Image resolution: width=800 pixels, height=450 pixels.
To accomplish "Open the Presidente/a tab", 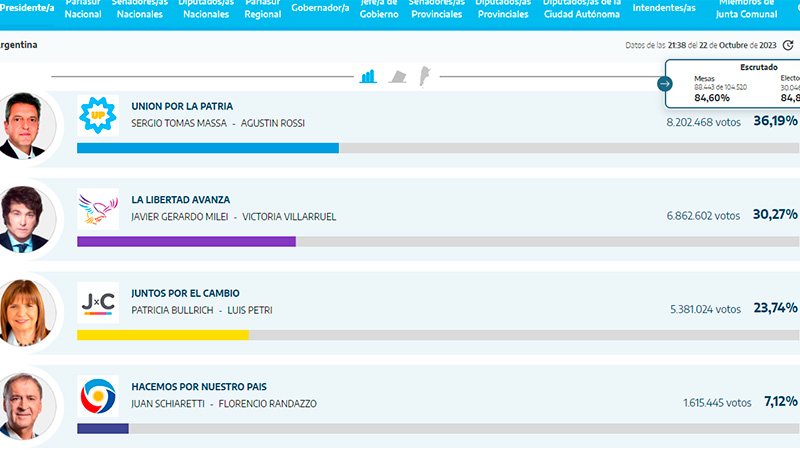I will click(27, 8).
